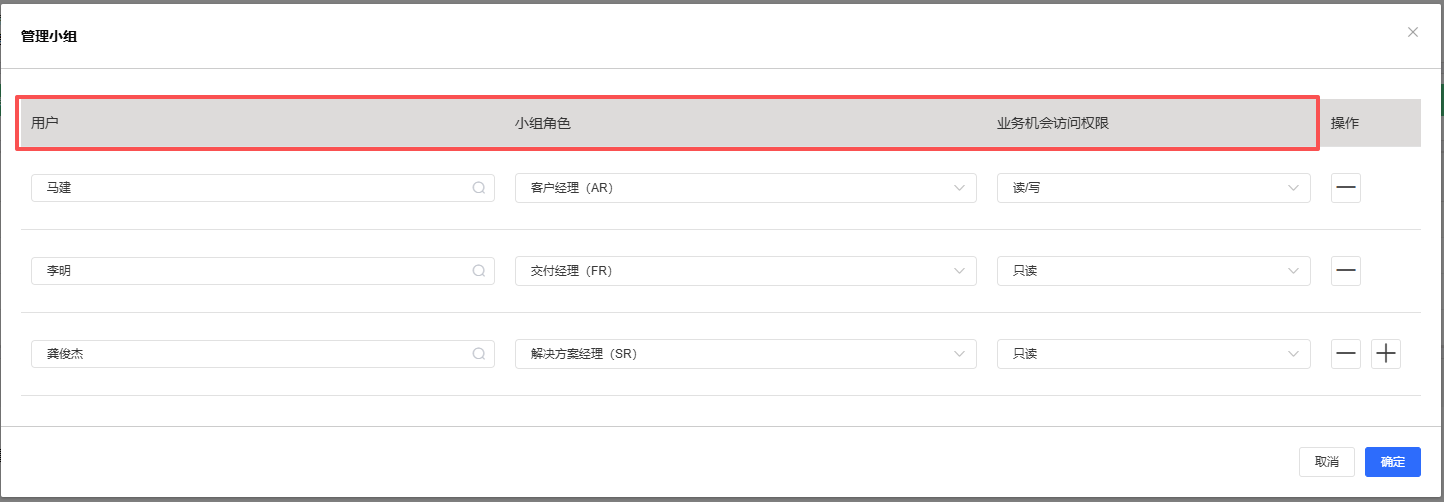The image size is (1444, 502).
Task: Click the search icon in 马建 user field
Action: click(x=479, y=188)
